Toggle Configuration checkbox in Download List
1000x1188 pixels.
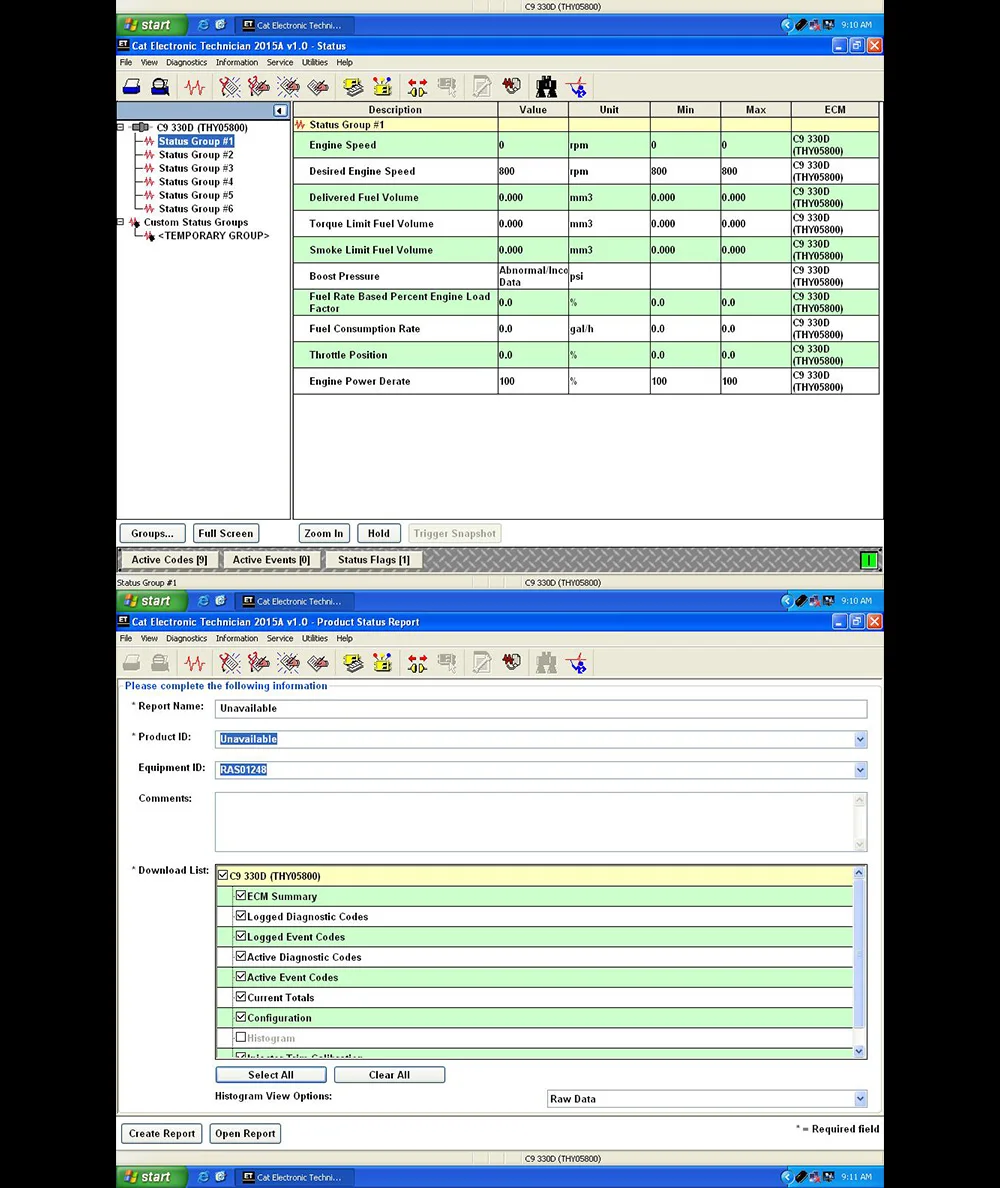coord(241,1018)
